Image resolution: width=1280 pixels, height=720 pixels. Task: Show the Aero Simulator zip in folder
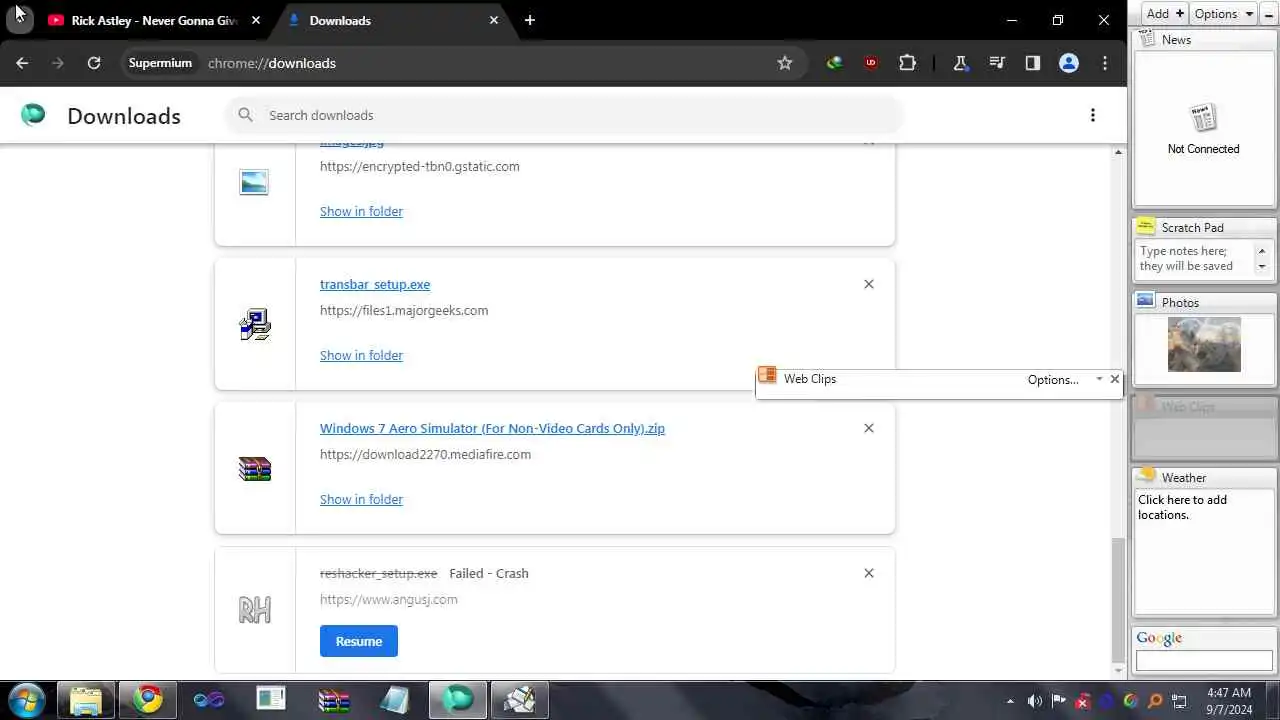pos(361,499)
